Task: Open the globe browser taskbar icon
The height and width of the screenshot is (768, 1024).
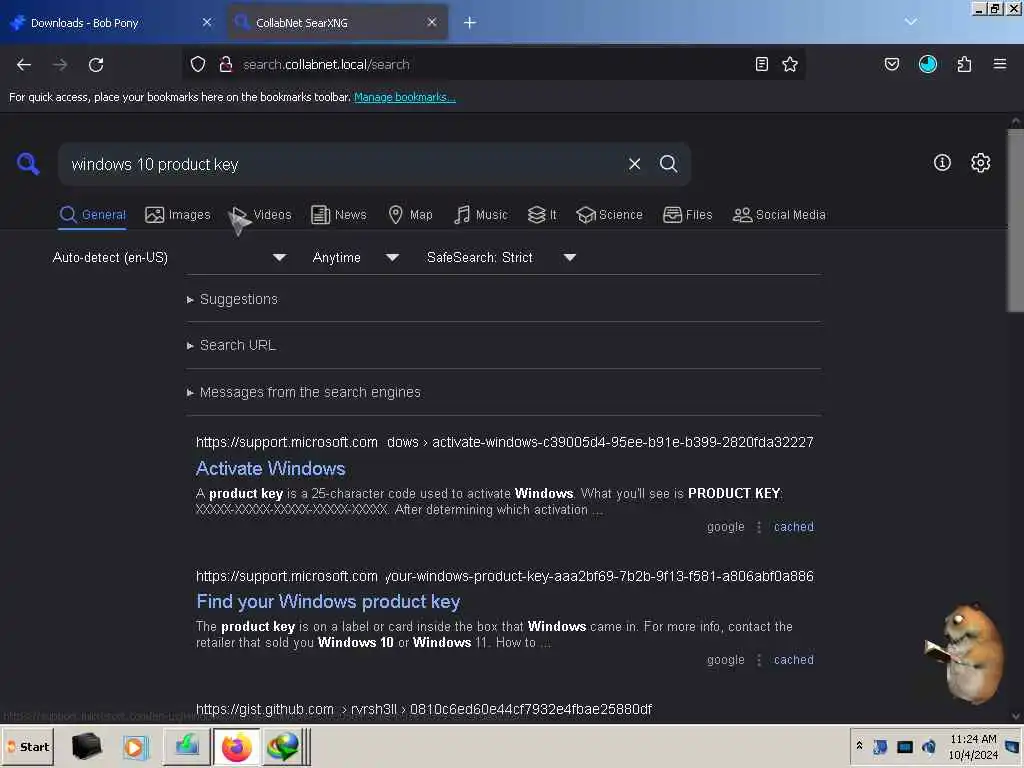Action: [281, 746]
